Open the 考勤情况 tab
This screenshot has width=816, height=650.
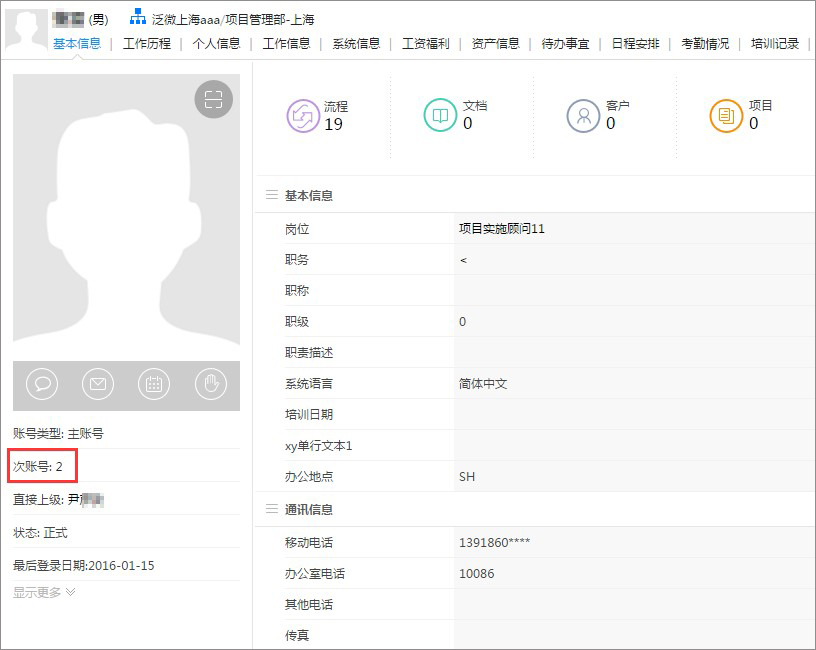[x=705, y=43]
